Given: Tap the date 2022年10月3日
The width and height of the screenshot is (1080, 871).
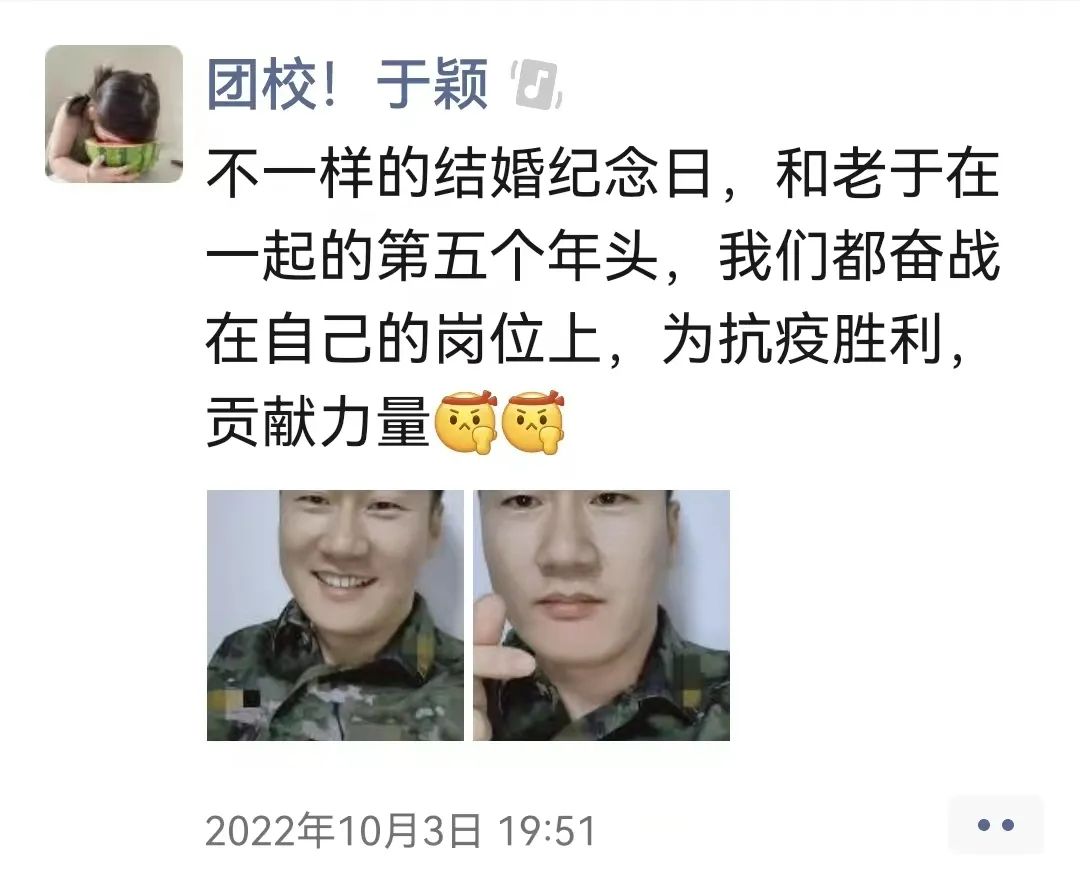Looking at the screenshot, I should pyautogui.click(x=343, y=830).
